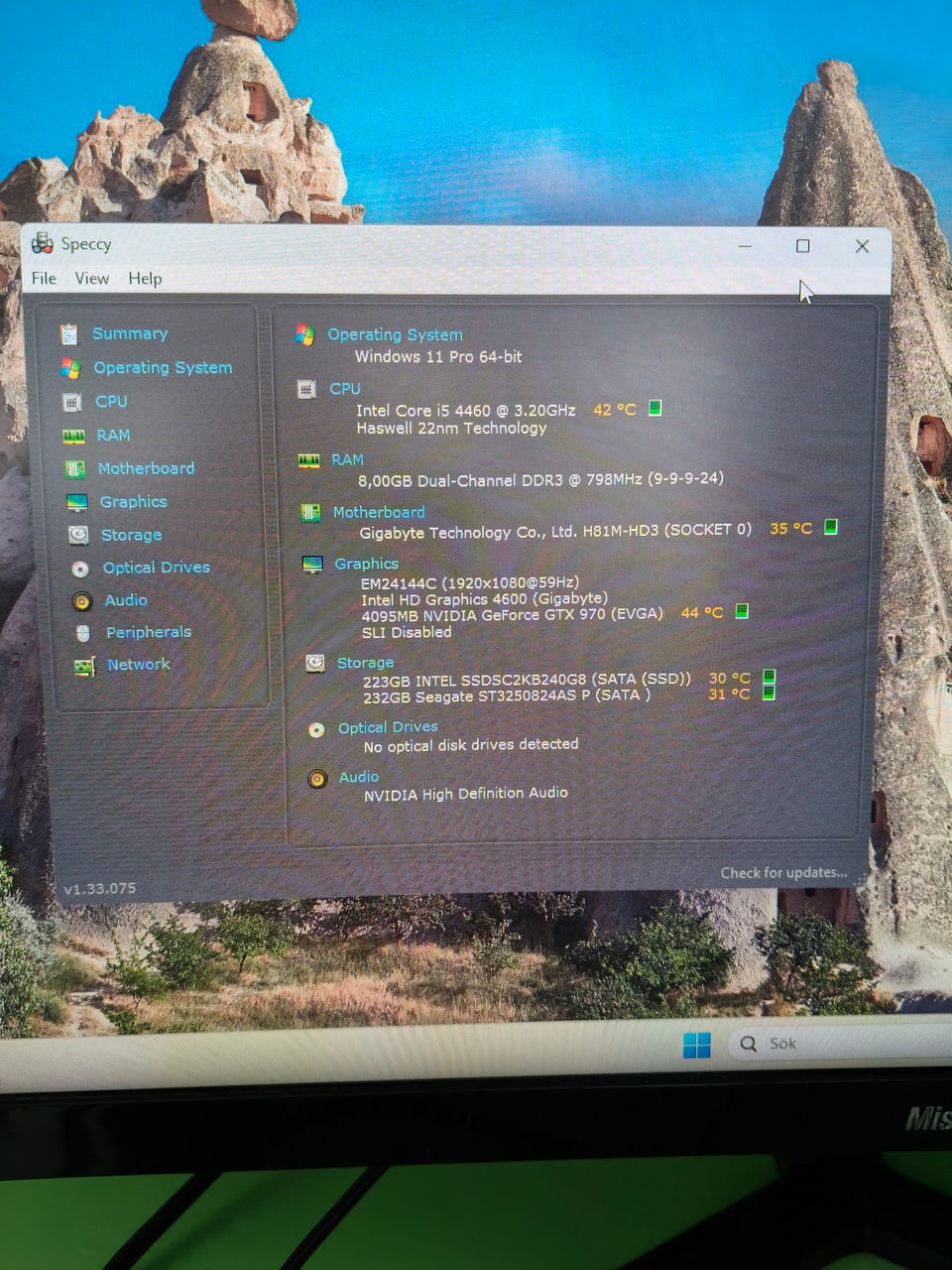Click the 232GB Seagate drive line

pos(506,696)
